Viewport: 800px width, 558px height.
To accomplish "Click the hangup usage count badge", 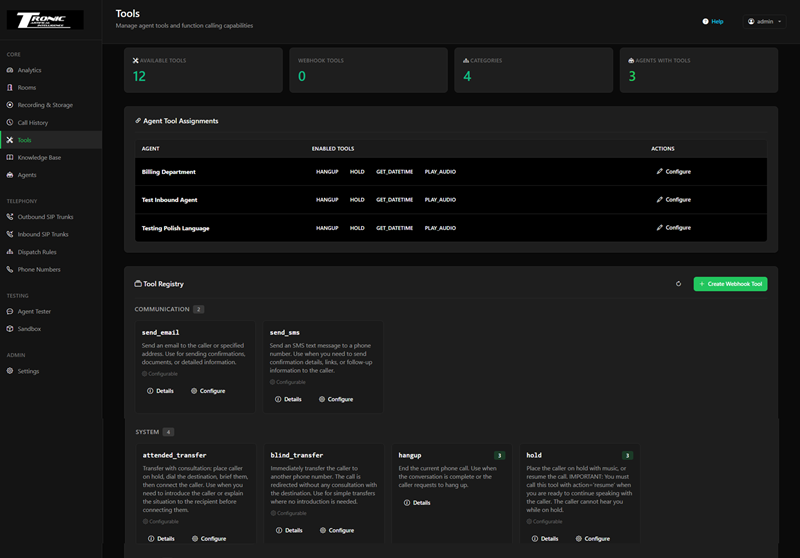I will pos(499,455).
